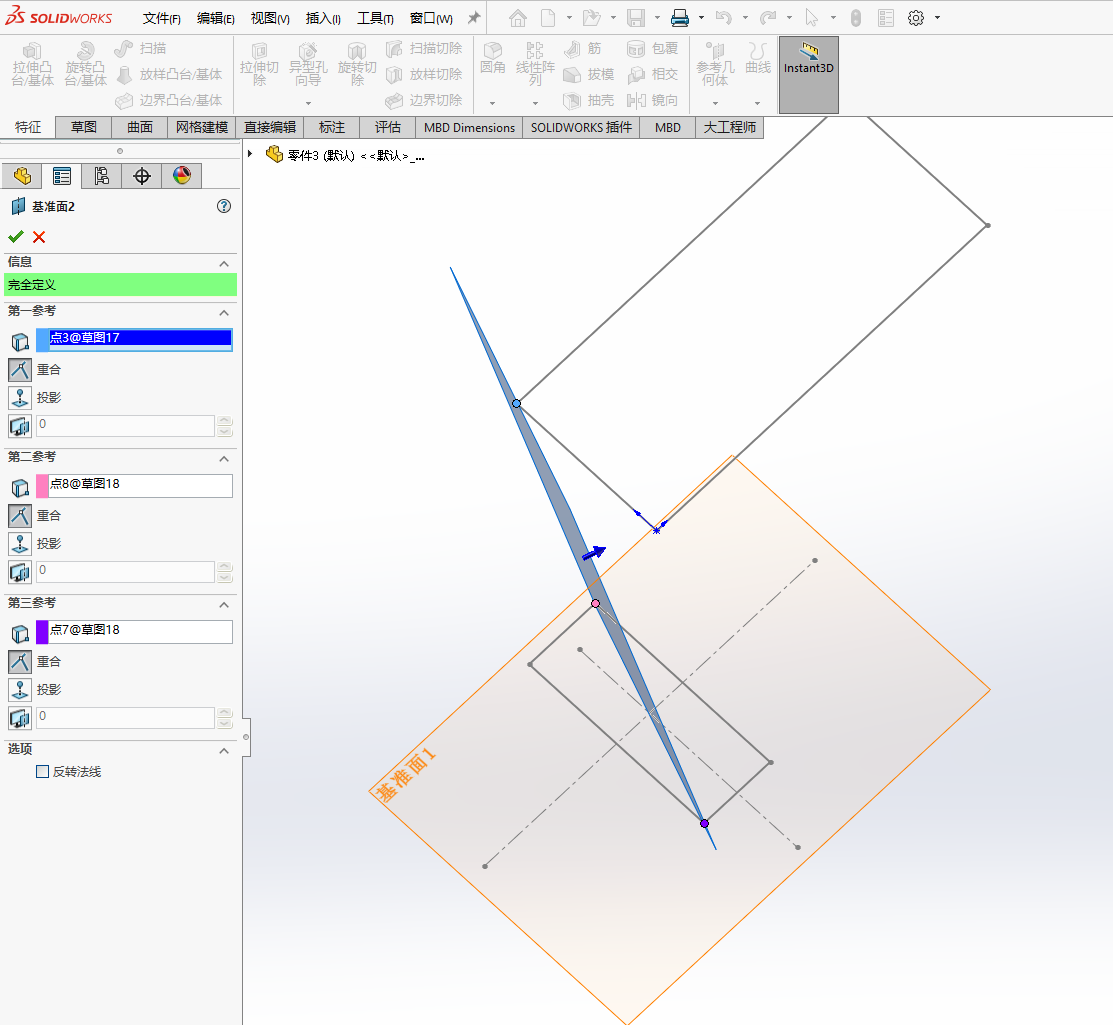Viewport: 1113px width, 1025px height.
Task: Collapse the 选项 section
Action: [x=224, y=750]
